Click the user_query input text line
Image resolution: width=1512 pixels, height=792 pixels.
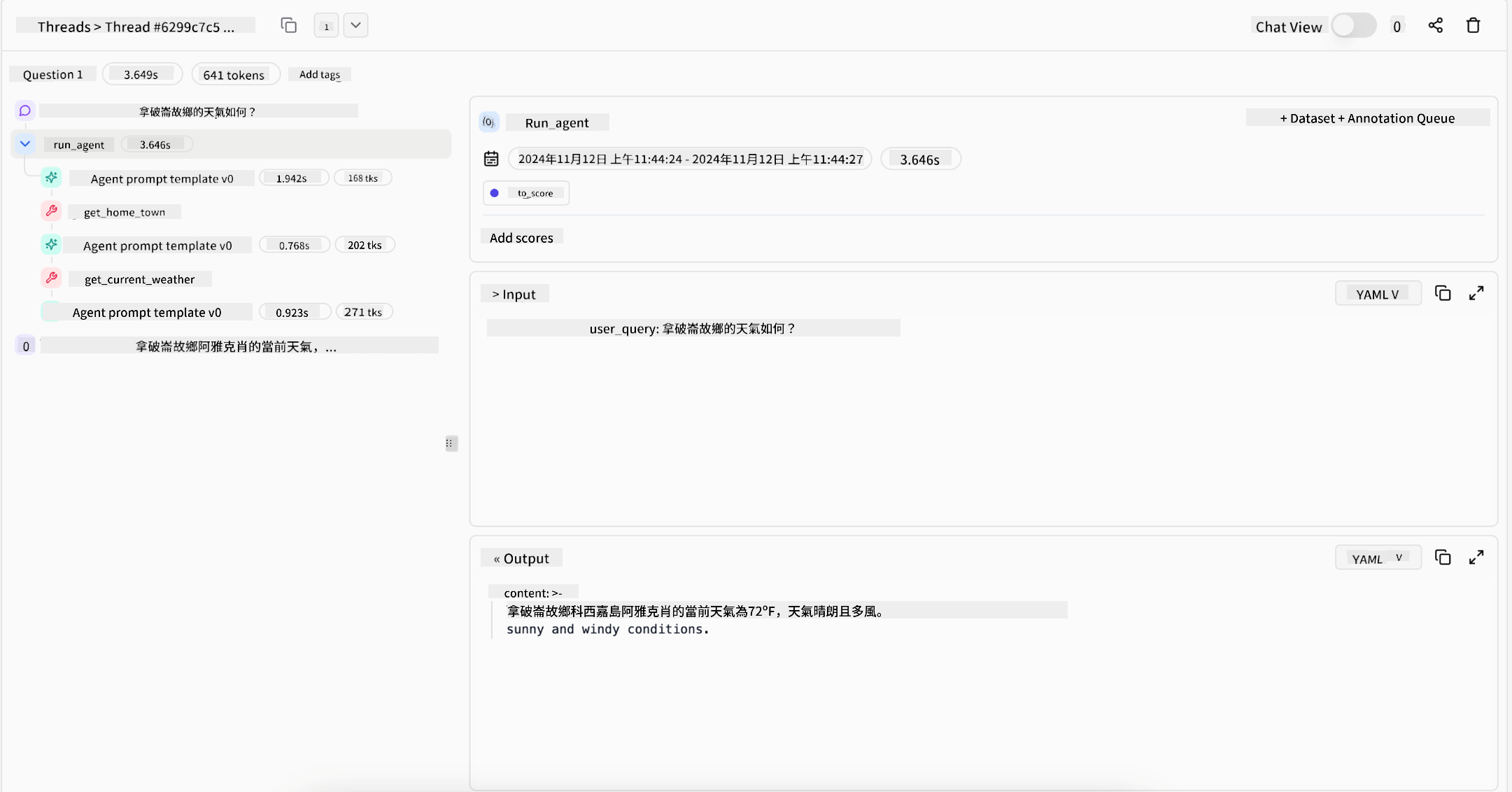point(693,328)
